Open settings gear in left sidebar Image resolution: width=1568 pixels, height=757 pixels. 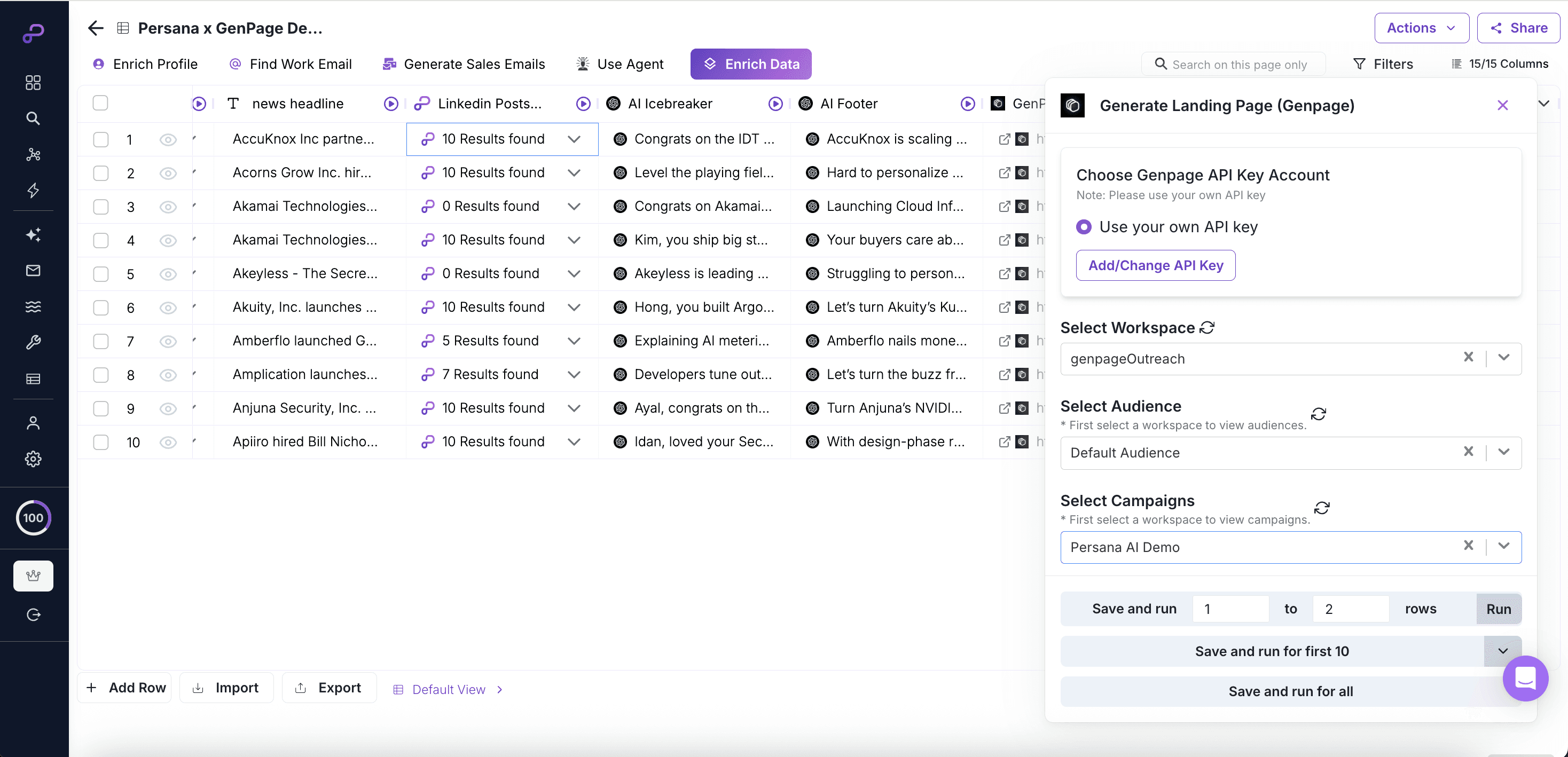pyautogui.click(x=33, y=459)
